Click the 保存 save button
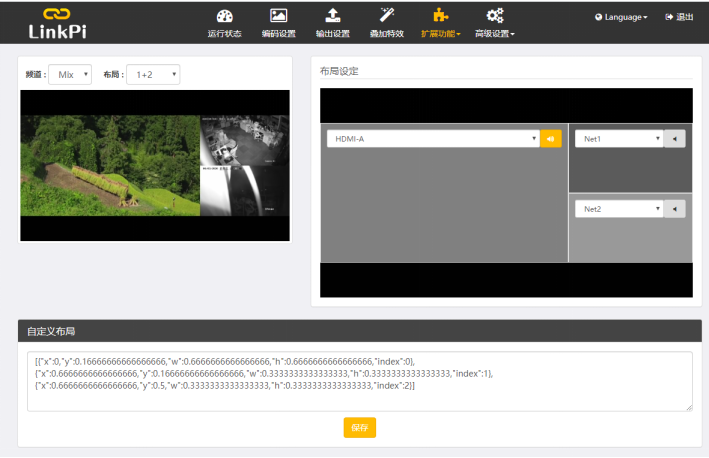Image resolution: width=709 pixels, height=458 pixels. [x=359, y=427]
